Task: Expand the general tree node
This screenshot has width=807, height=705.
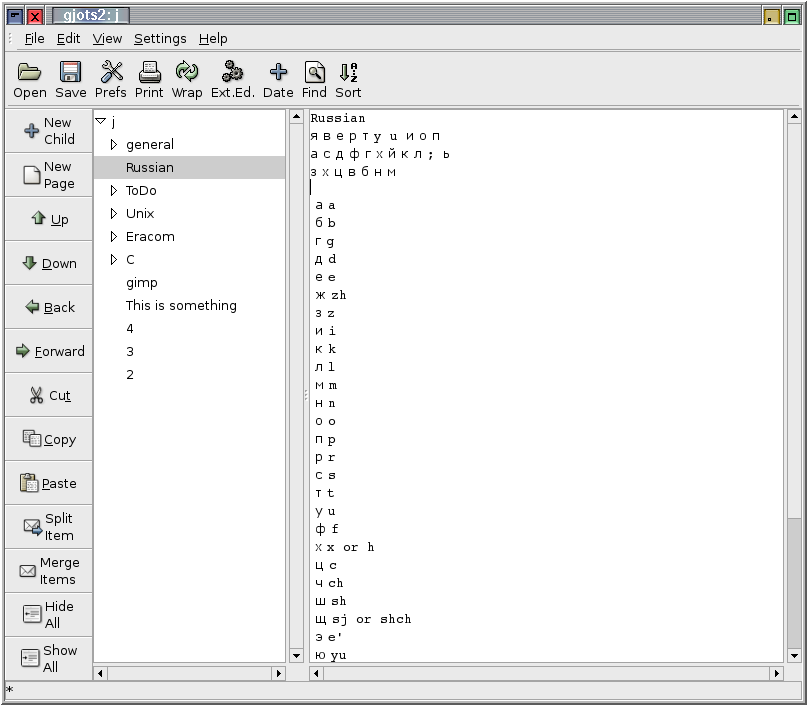Action: [114, 145]
